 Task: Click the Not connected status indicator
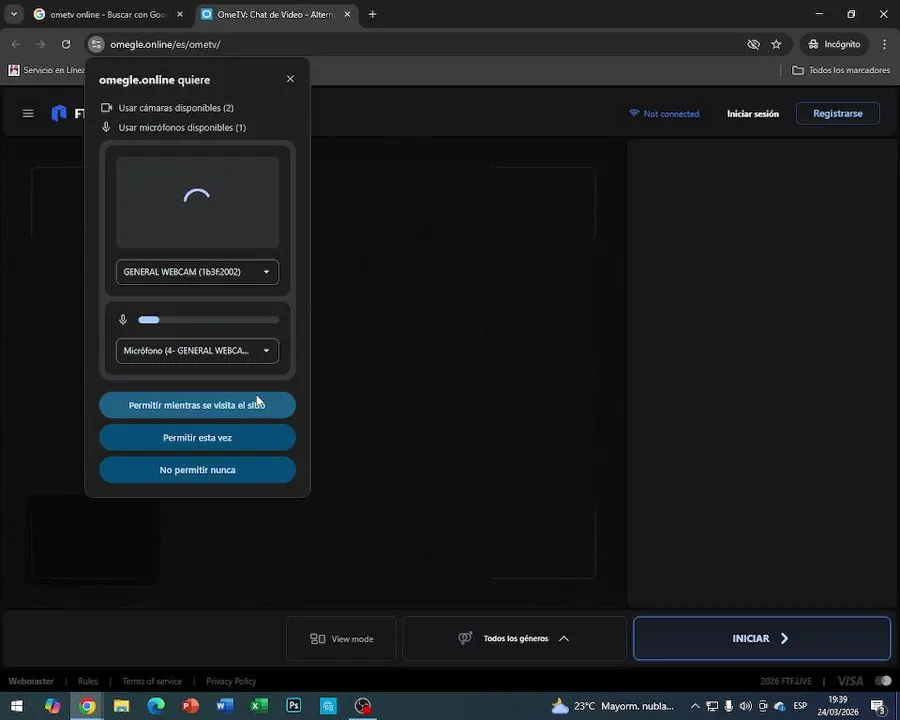coord(664,114)
